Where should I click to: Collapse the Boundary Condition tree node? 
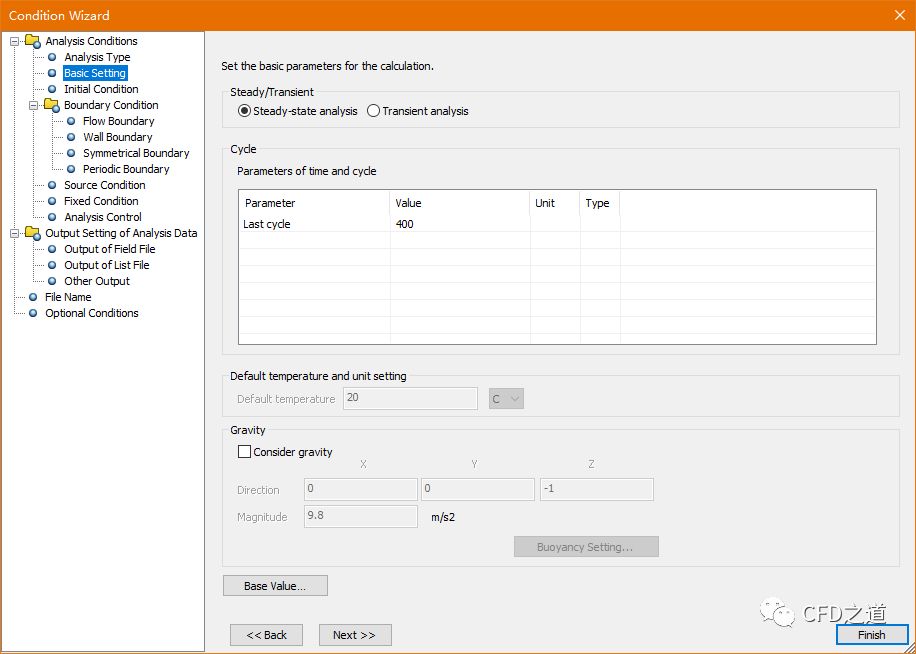tap(34, 105)
